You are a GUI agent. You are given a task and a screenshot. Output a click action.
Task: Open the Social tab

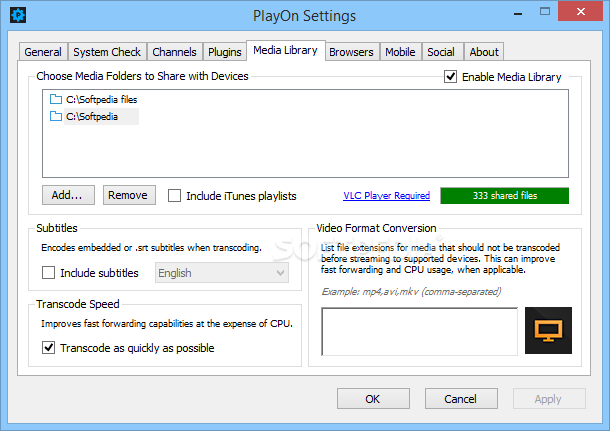tap(441, 52)
